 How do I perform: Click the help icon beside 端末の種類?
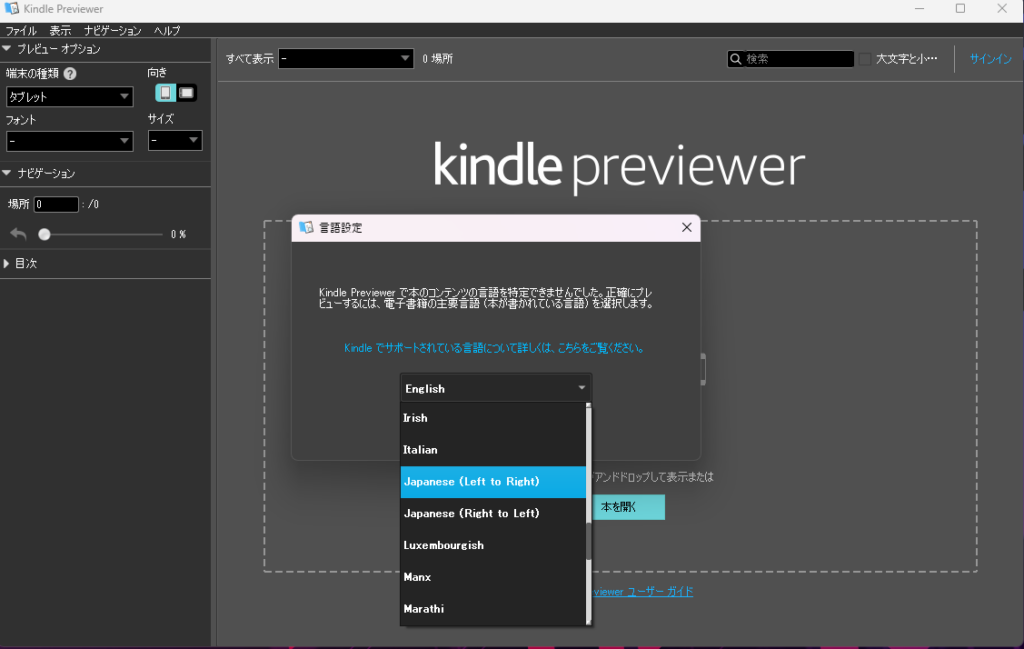70,73
